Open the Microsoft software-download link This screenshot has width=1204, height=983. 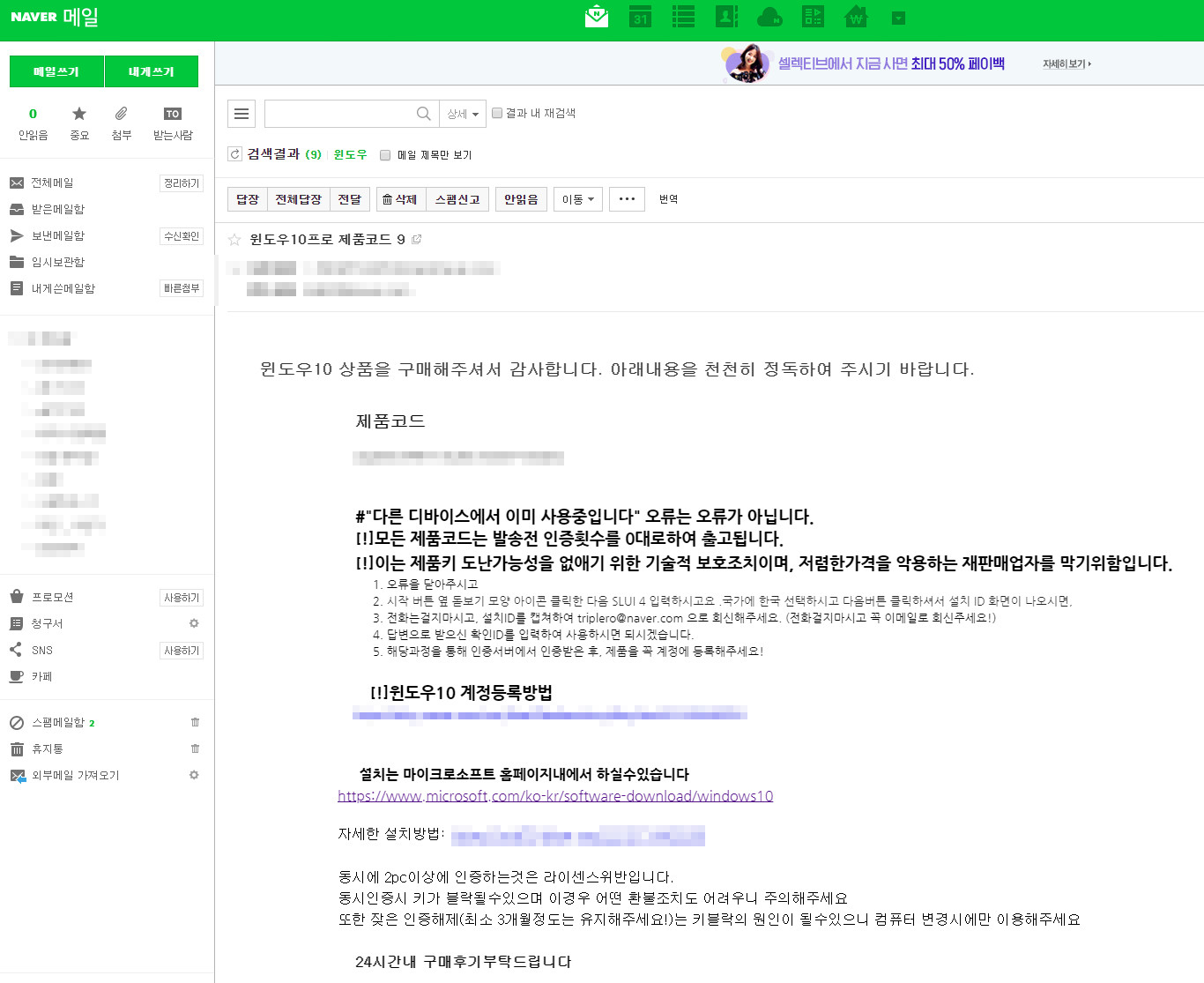[x=555, y=796]
